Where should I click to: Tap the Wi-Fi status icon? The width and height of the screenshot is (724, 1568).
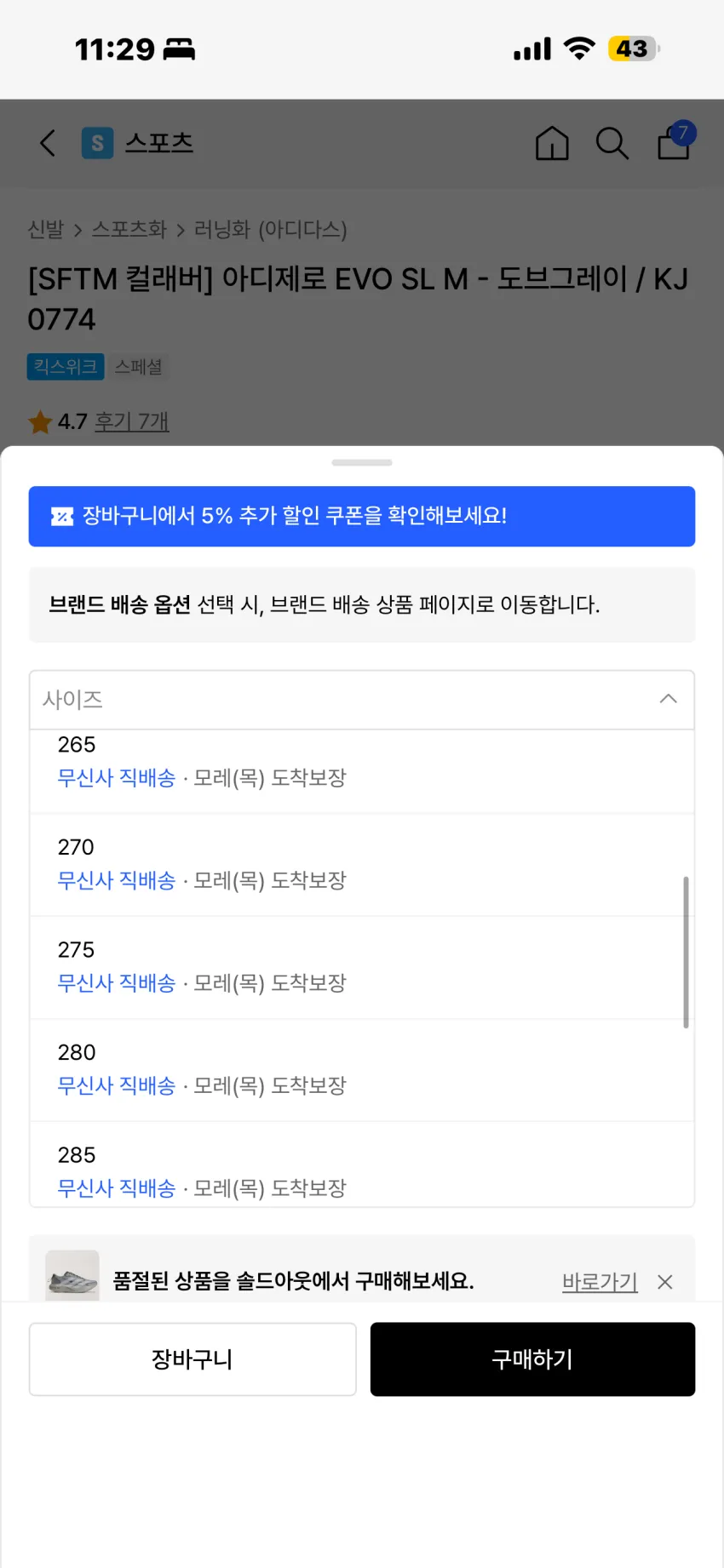579,49
